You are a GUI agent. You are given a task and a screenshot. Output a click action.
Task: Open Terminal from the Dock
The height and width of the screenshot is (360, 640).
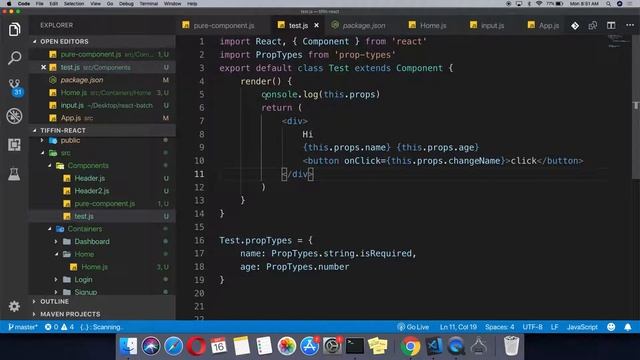(355, 346)
